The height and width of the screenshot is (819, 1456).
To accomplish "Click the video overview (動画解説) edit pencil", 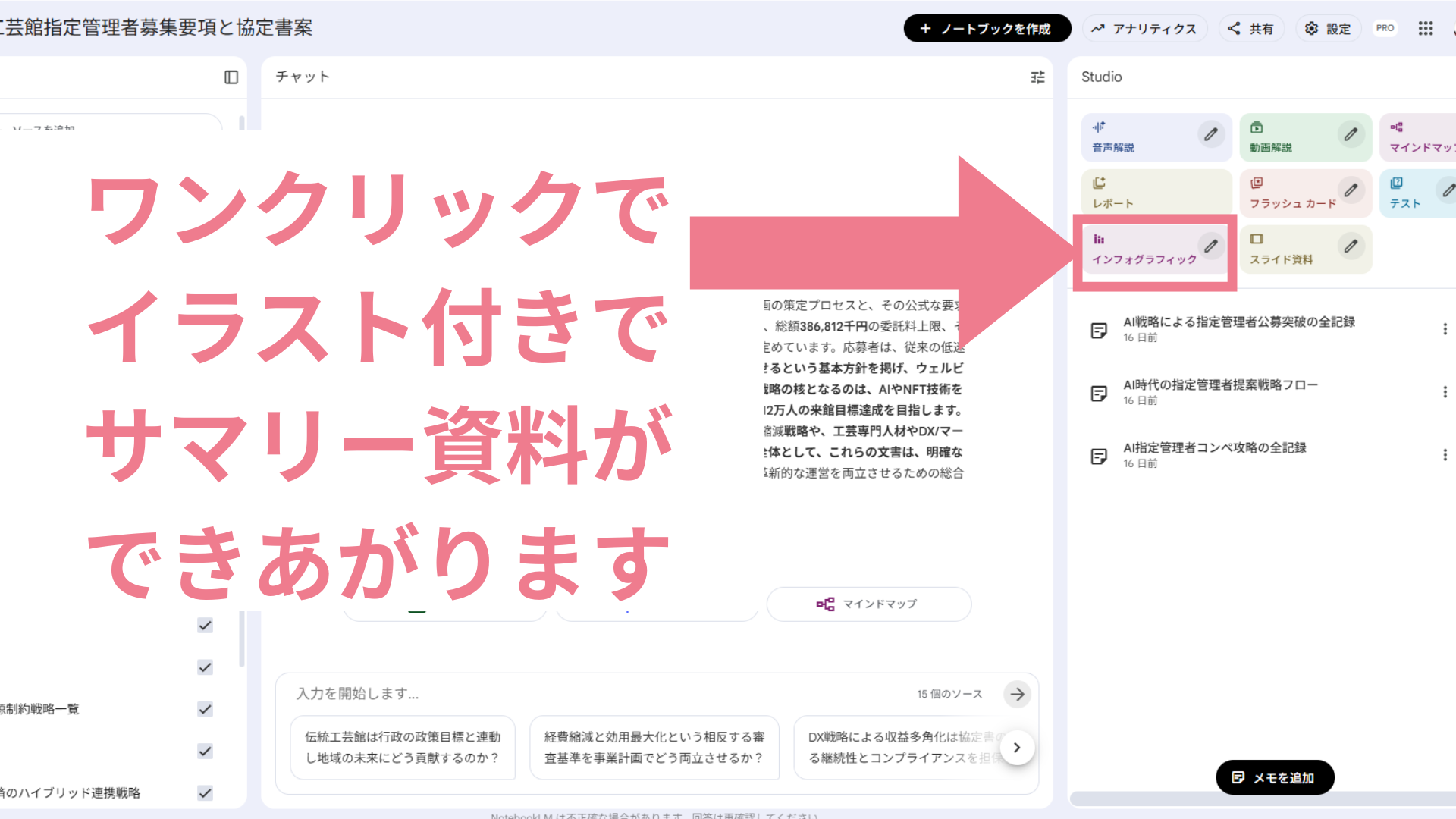I will (x=1351, y=134).
